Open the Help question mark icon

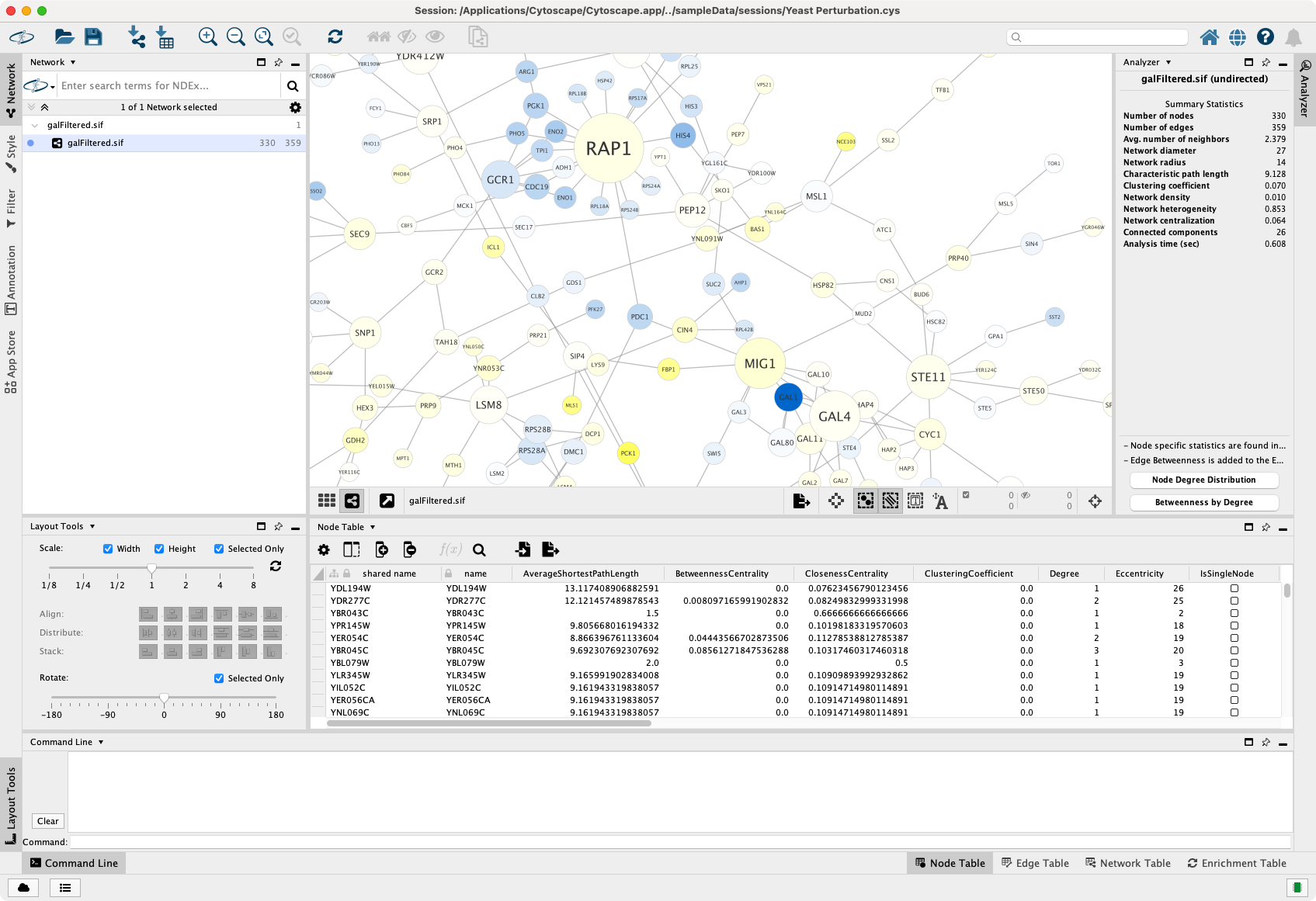(x=1265, y=36)
